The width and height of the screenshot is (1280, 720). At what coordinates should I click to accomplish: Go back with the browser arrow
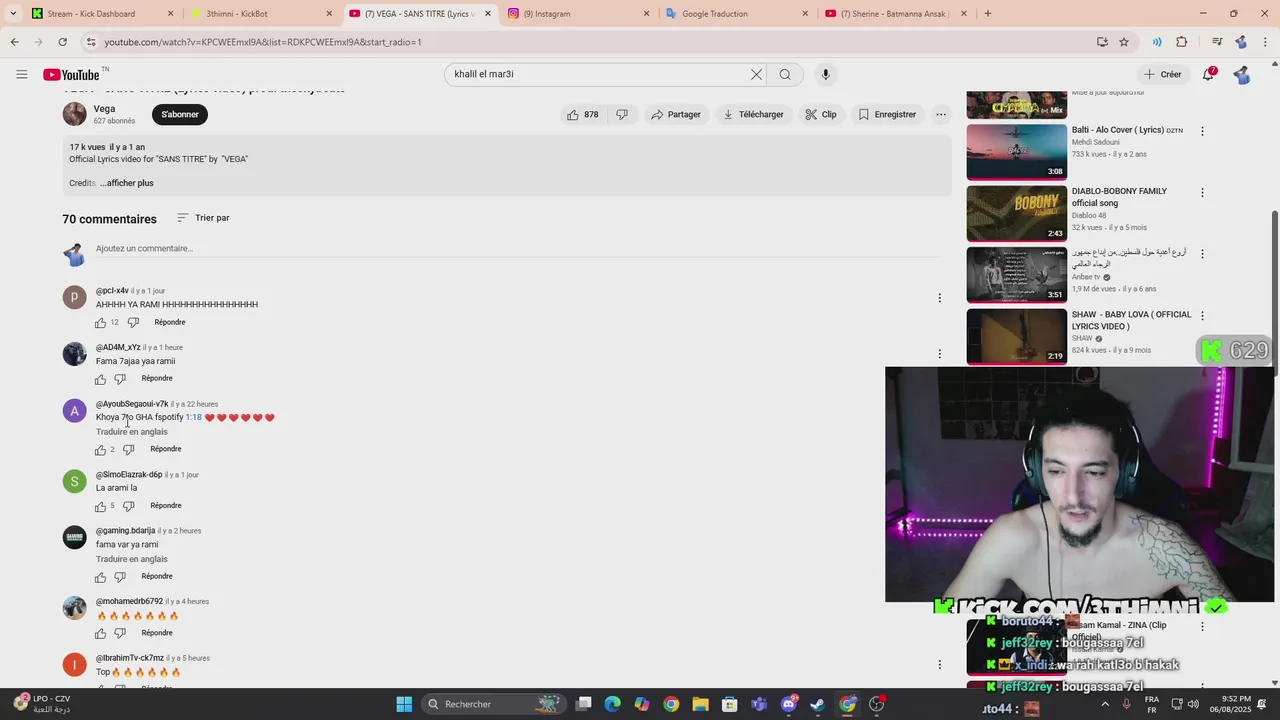tap(14, 42)
